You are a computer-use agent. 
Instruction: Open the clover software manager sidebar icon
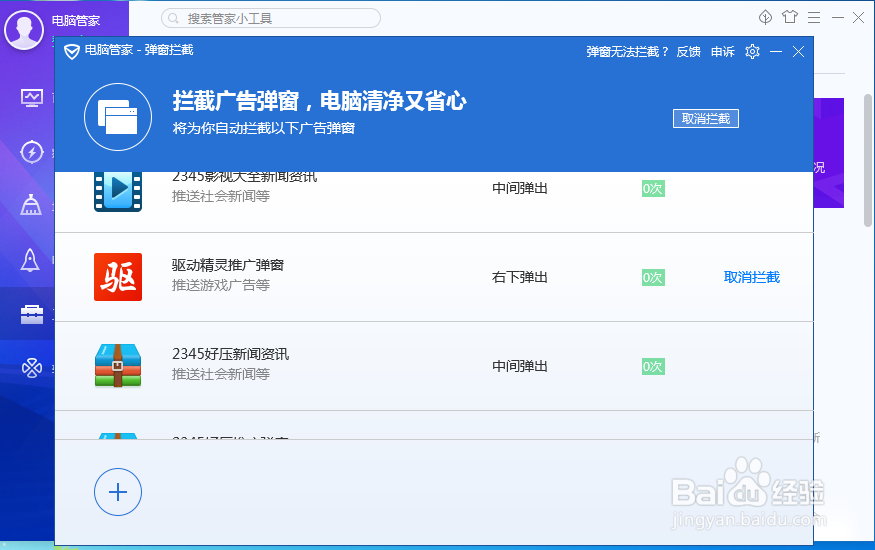pyautogui.click(x=32, y=368)
